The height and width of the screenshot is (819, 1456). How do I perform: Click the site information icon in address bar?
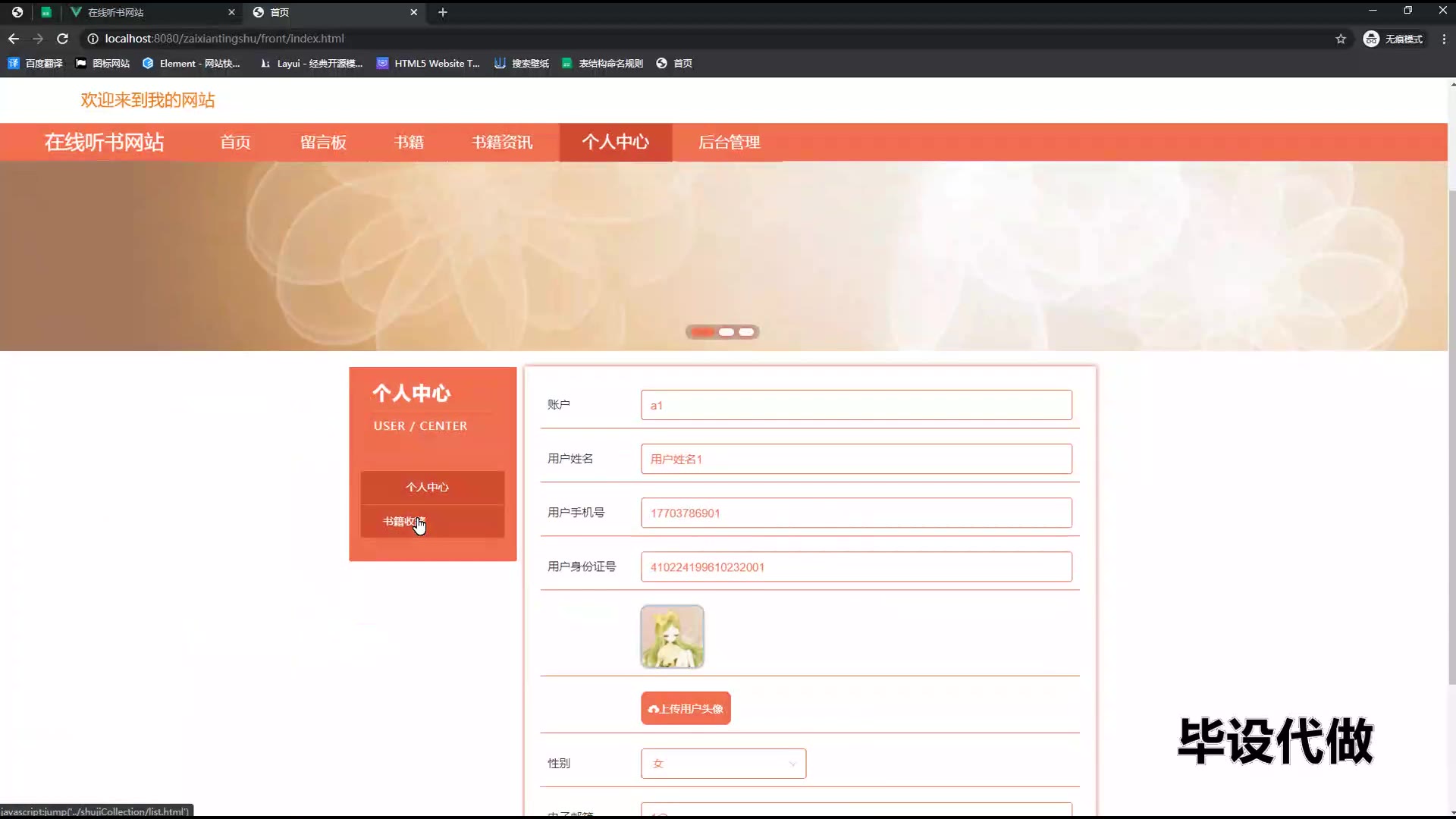(93, 39)
